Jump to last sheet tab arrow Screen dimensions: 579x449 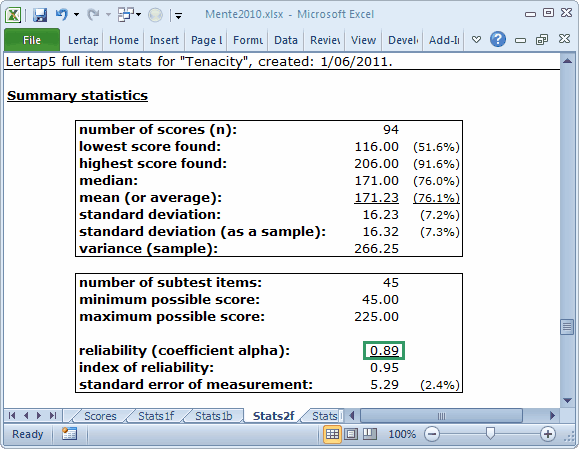click(x=53, y=415)
